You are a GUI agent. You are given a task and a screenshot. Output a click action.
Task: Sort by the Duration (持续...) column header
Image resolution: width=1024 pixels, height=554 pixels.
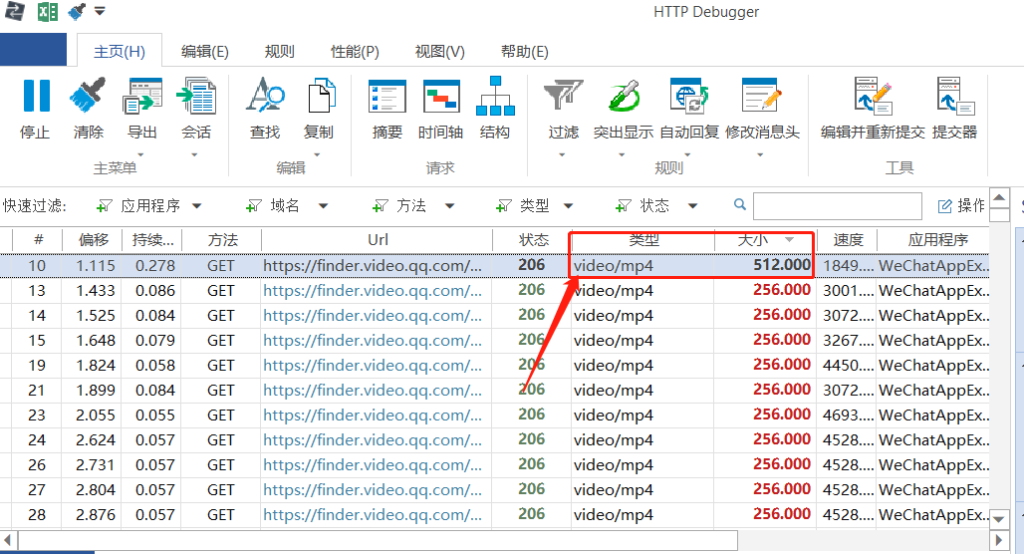[x=152, y=240]
